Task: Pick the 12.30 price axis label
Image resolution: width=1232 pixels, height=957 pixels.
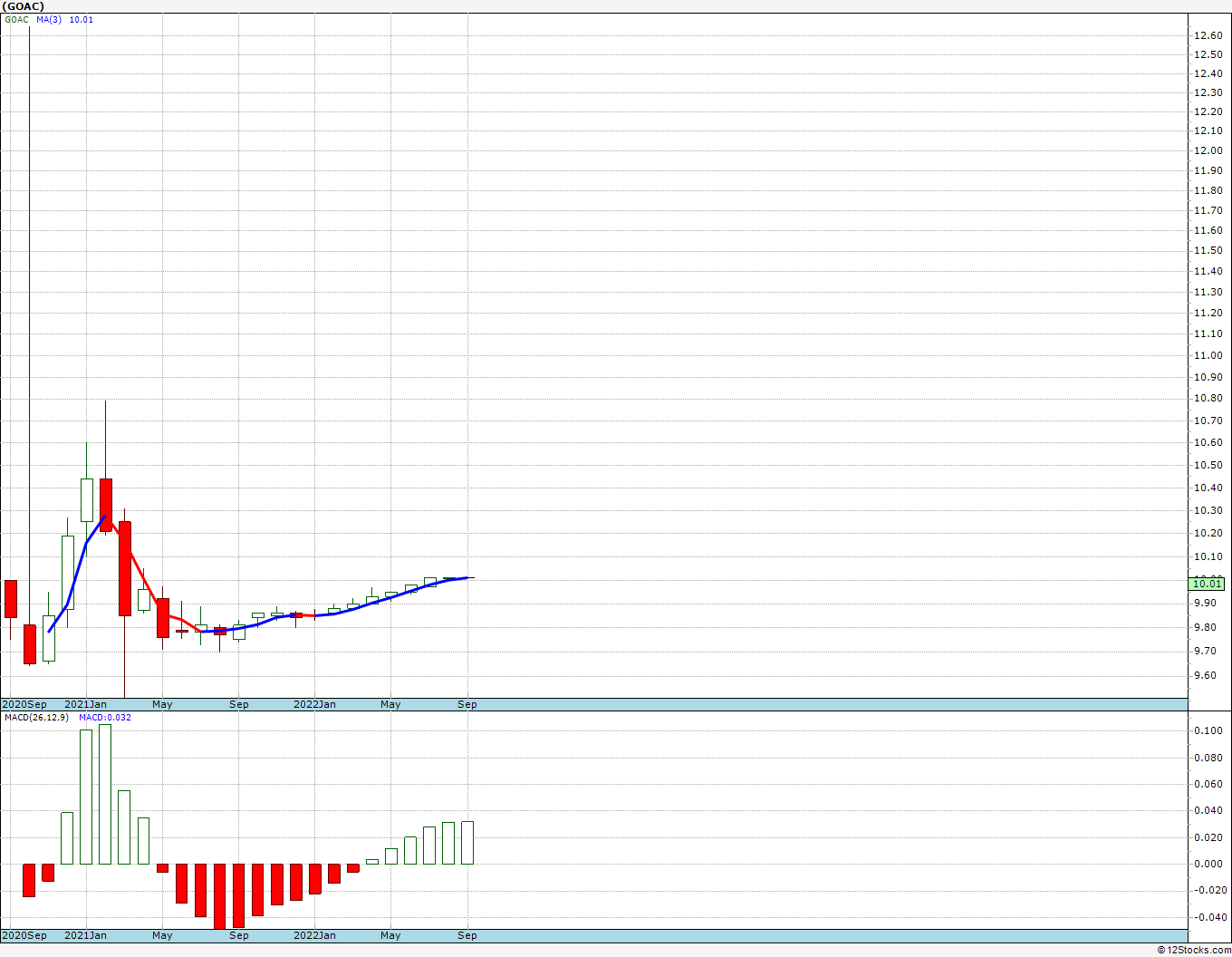Action: 1208,92
